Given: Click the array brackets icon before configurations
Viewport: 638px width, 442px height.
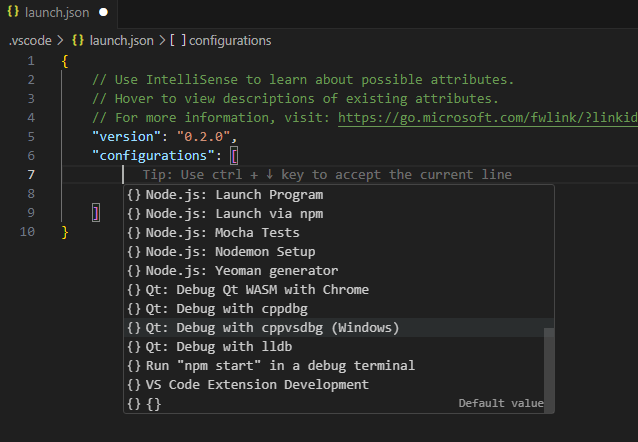Looking at the screenshot, I should 178,40.
